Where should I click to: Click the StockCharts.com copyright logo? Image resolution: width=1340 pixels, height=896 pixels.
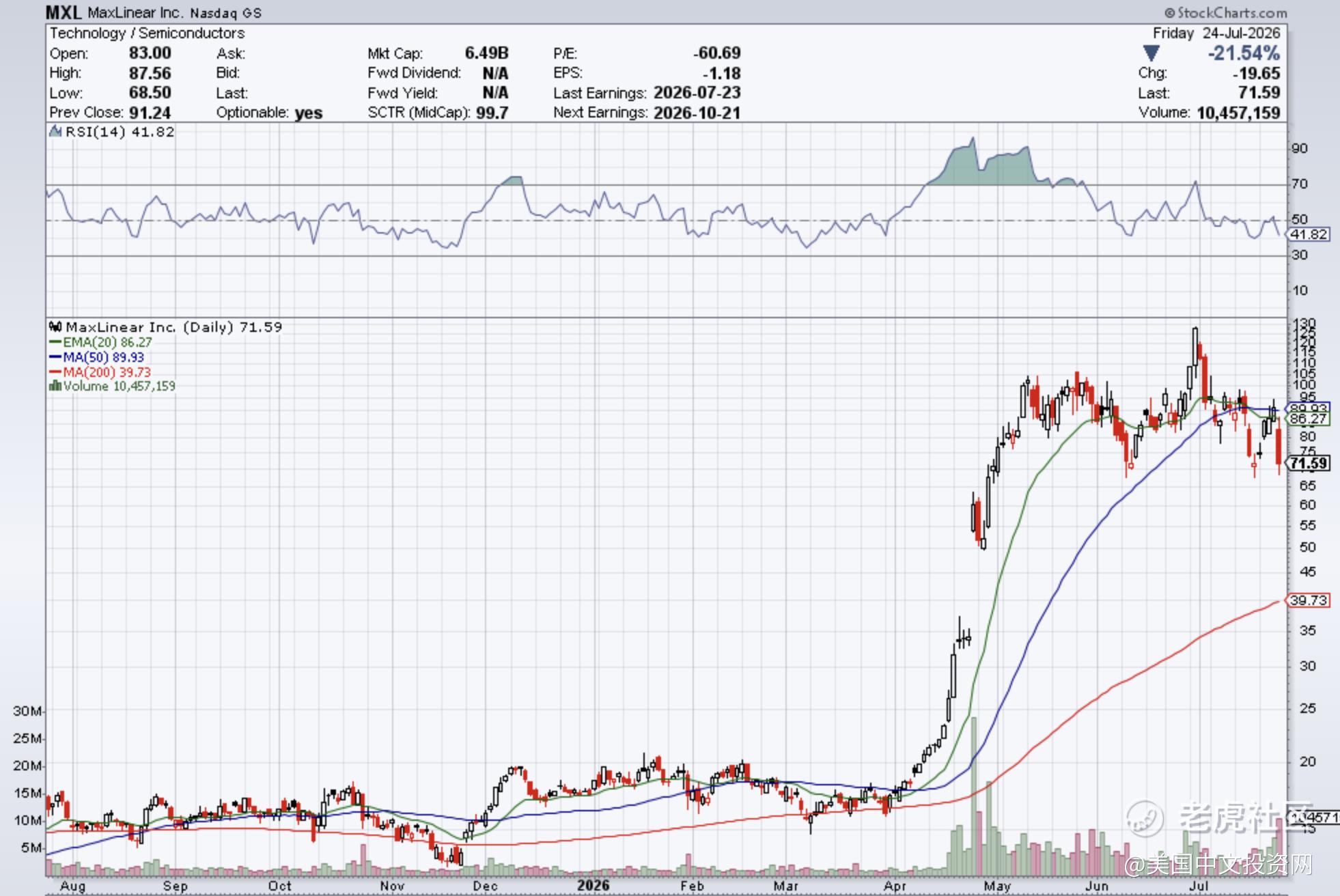[1226, 13]
